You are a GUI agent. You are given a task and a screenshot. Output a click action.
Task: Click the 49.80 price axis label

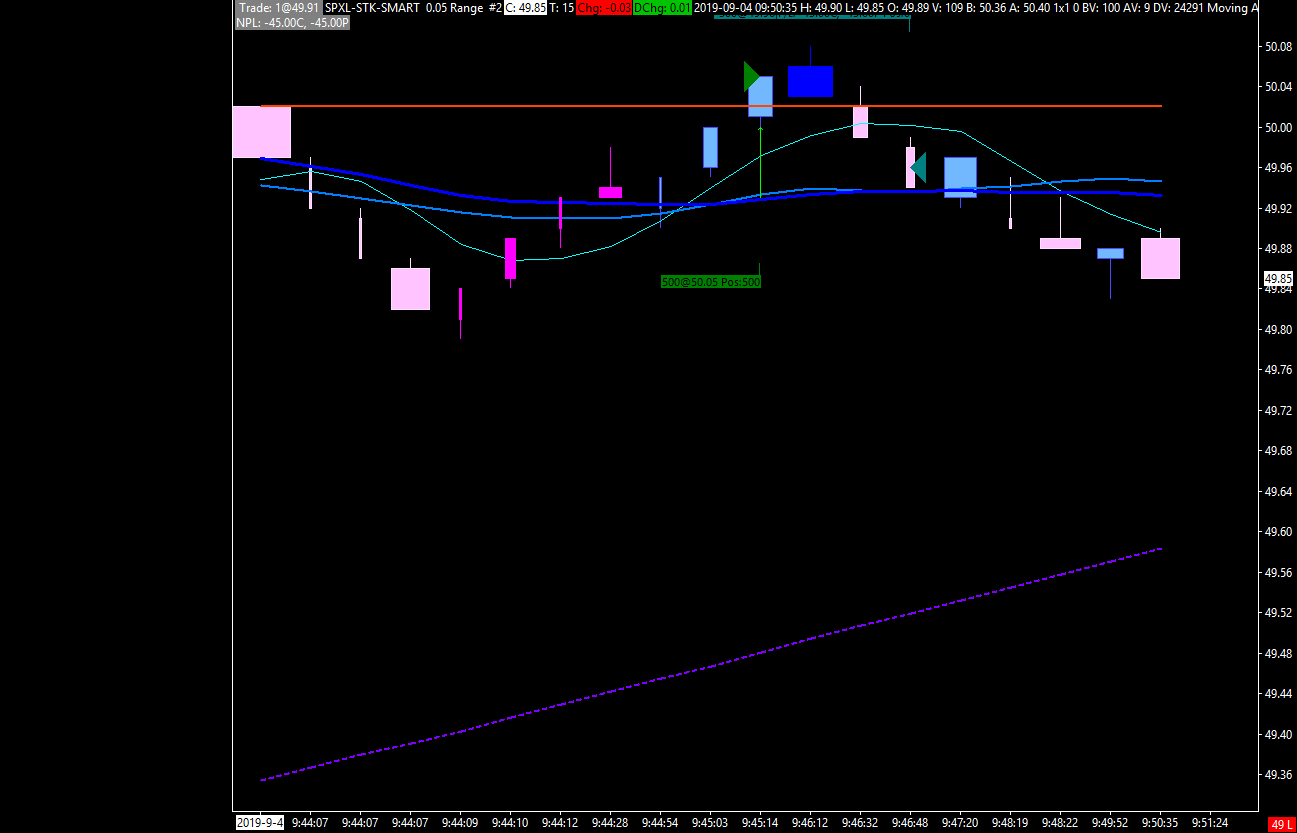(x=1279, y=330)
